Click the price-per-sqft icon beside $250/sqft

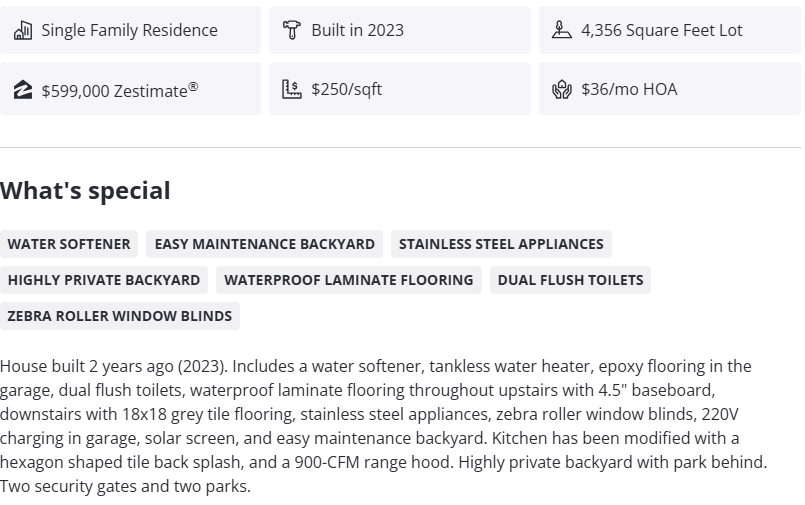(291, 89)
